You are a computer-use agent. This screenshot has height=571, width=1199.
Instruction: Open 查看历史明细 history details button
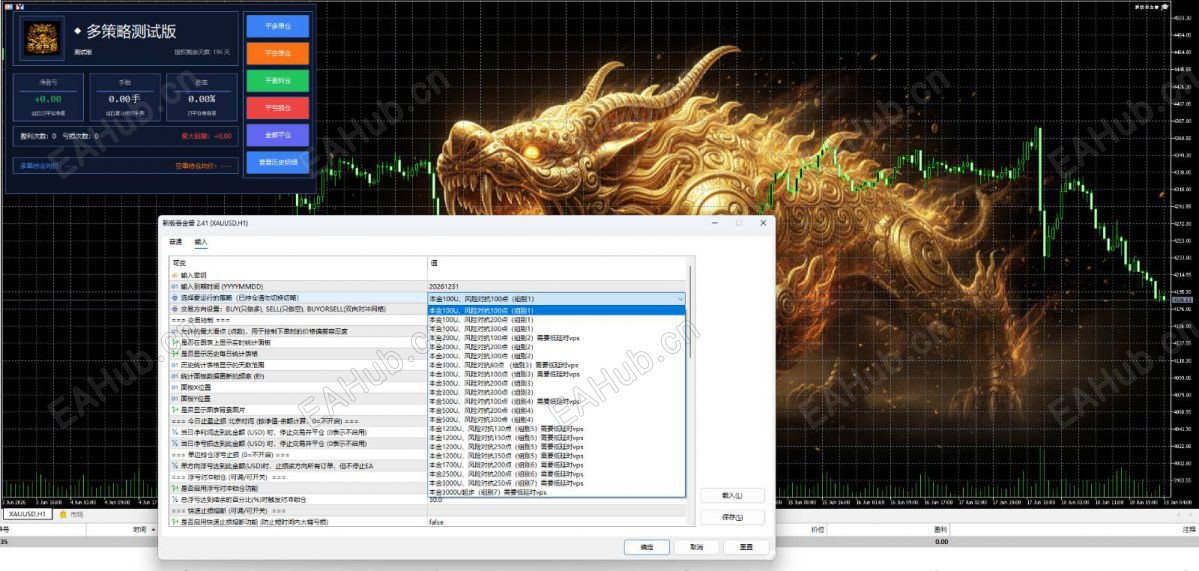278,162
